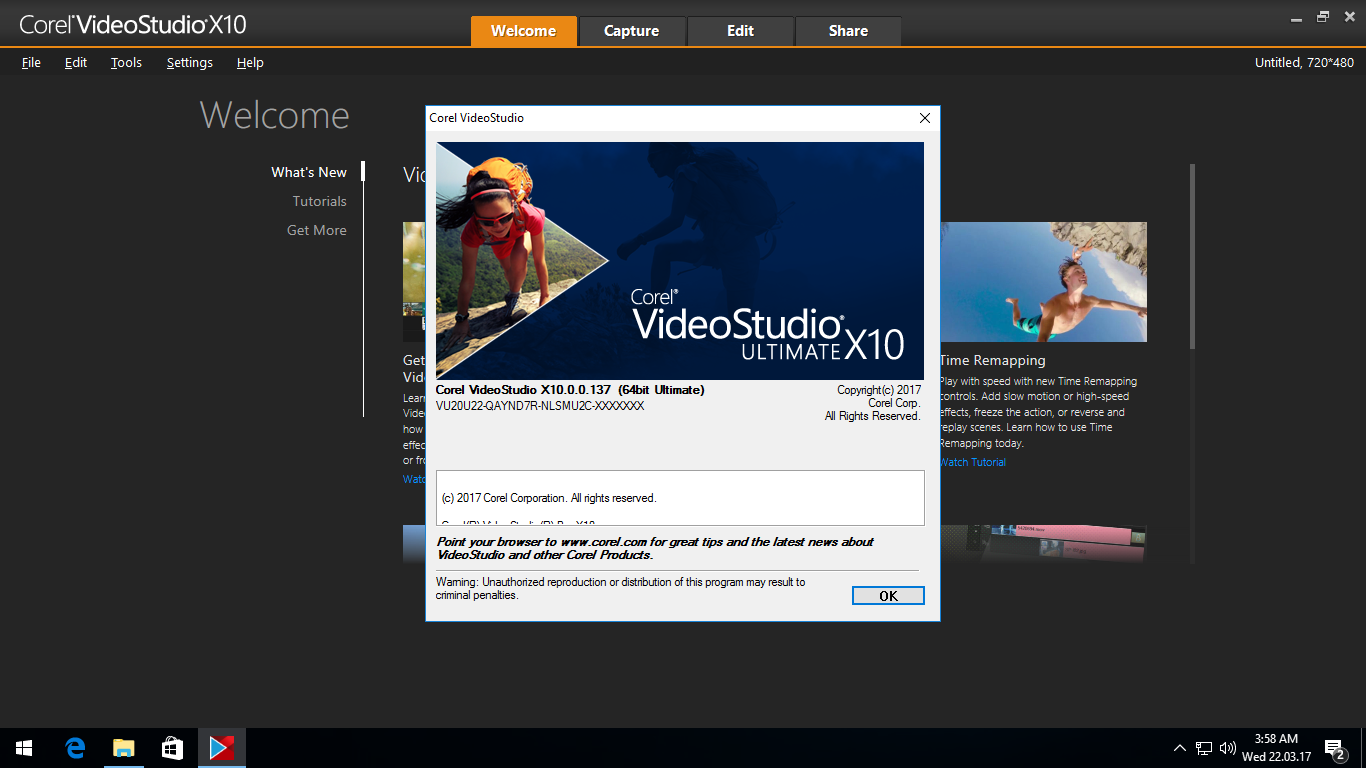This screenshot has width=1366, height=768.
Task: Show hidden system tray icons
Action: point(1180,748)
